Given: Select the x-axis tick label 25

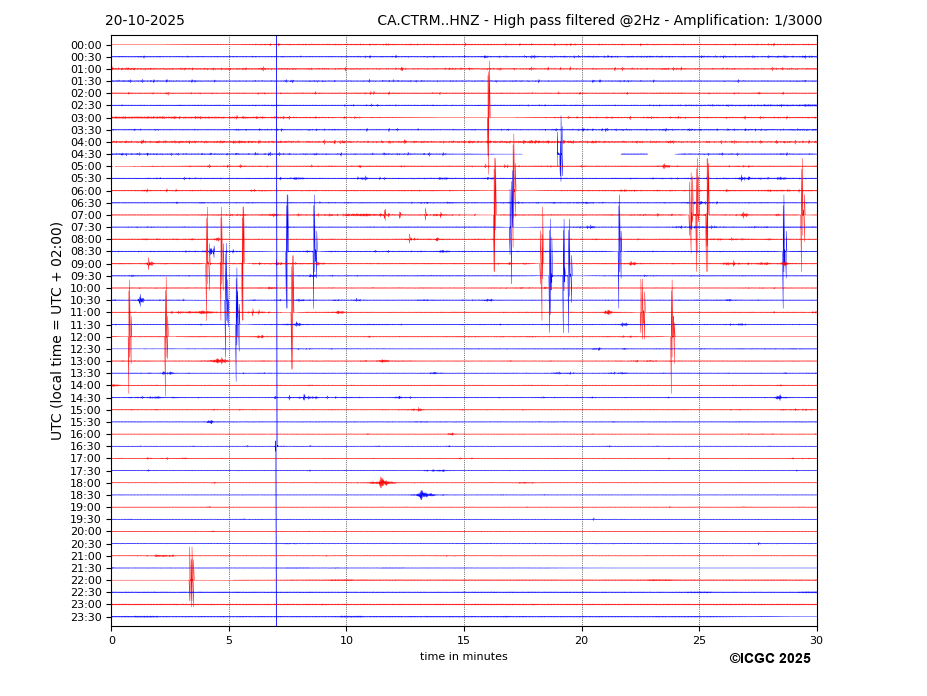Looking at the screenshot, I should [699, 640].
